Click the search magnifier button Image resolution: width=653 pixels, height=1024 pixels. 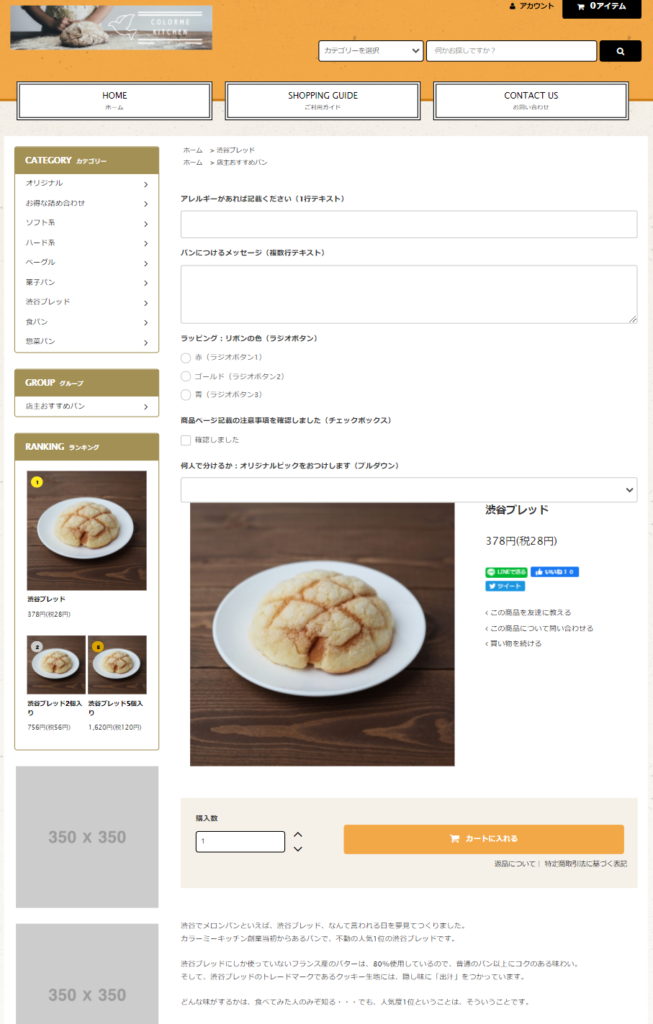tap(620, 51)
